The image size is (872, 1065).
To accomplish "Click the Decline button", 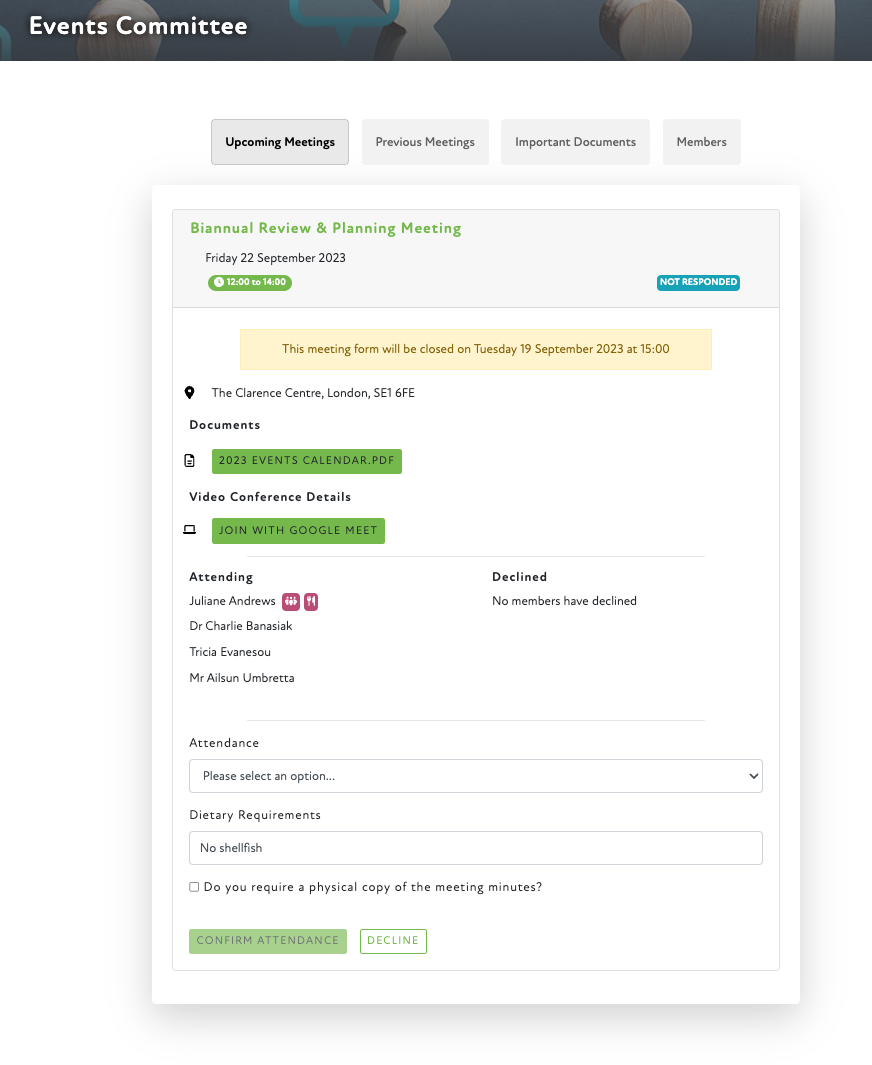I will [x=393, y=941].
